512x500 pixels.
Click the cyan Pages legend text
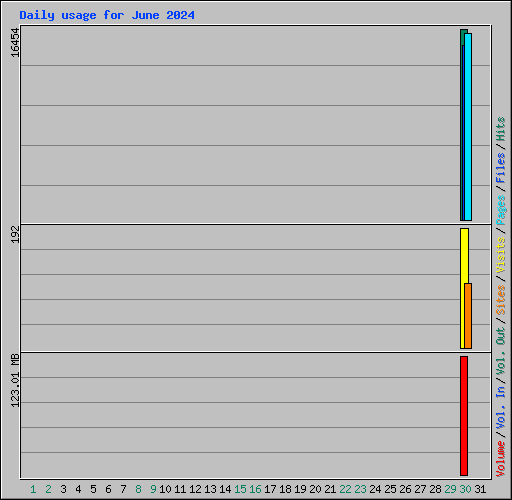[501, 210]
